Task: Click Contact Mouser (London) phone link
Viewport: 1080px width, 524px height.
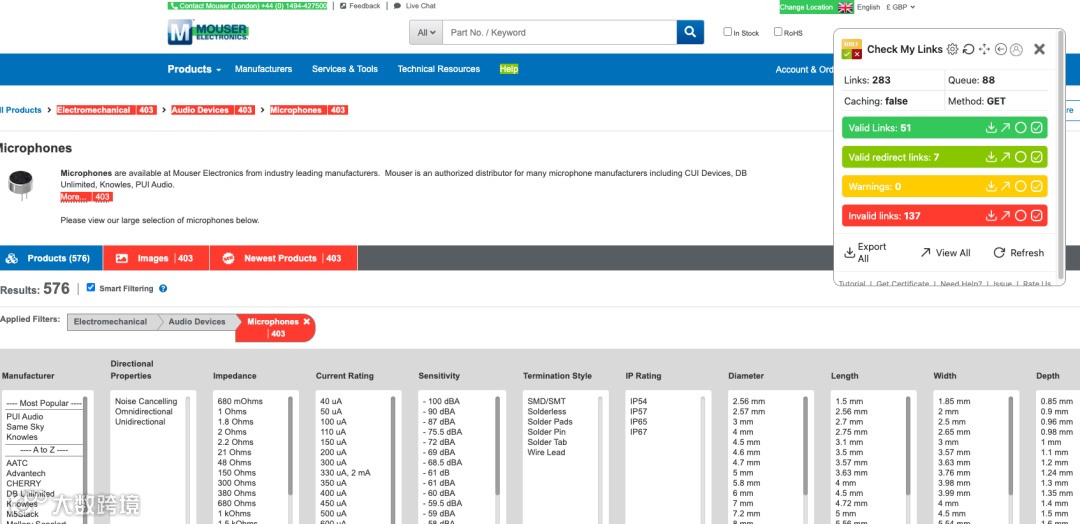Action: coord(247,6)
